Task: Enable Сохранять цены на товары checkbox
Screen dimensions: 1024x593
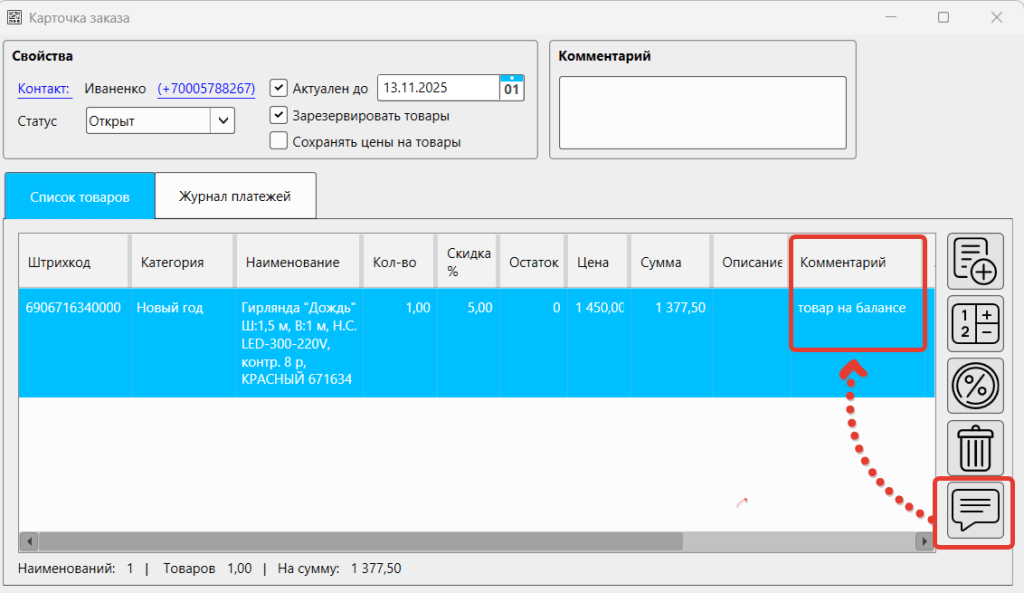Action: 279,141
